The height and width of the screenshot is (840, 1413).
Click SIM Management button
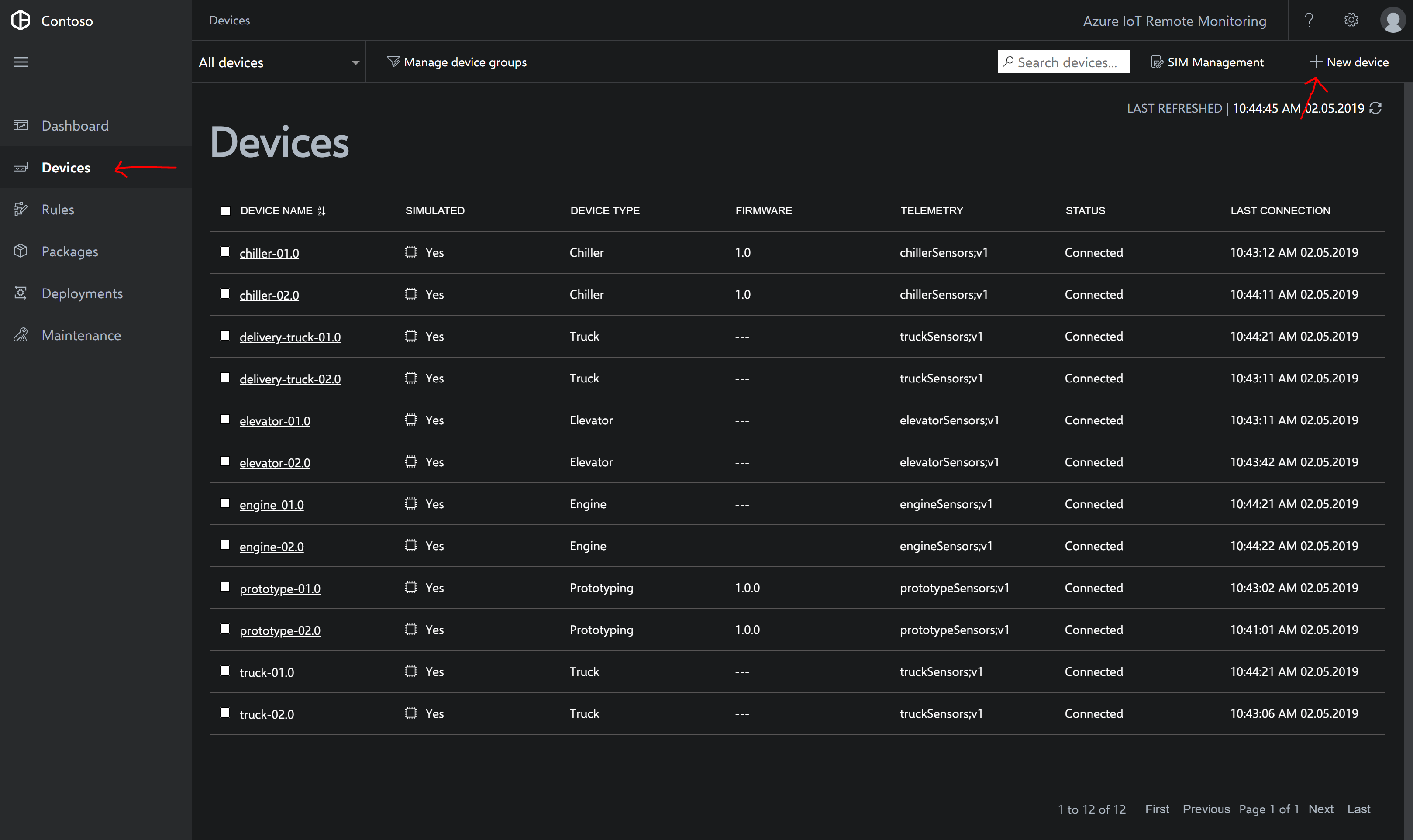click(x=1207, y=62)
